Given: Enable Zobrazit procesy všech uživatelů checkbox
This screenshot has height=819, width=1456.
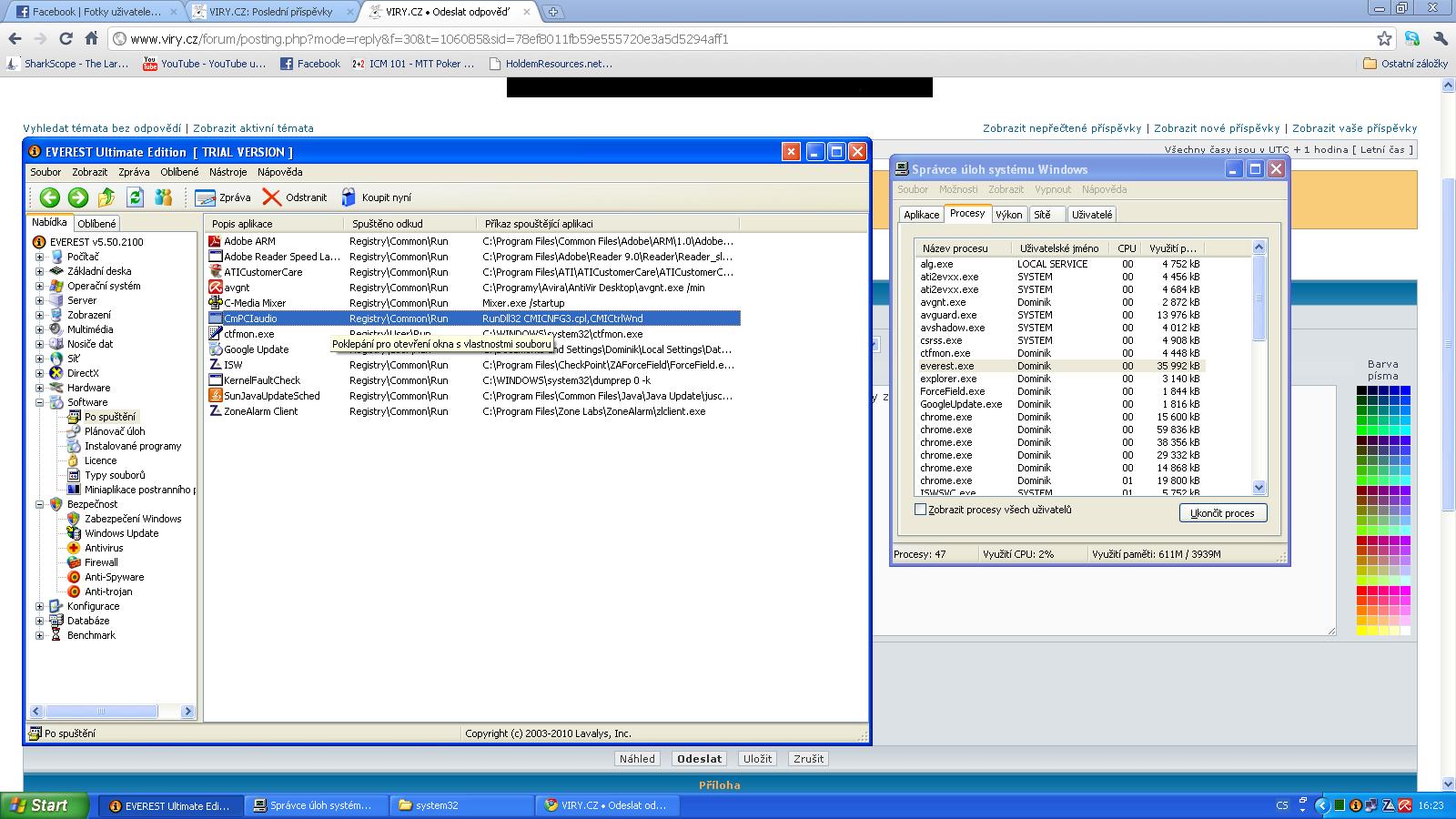Looking at the screenshot, I should 920,510.
